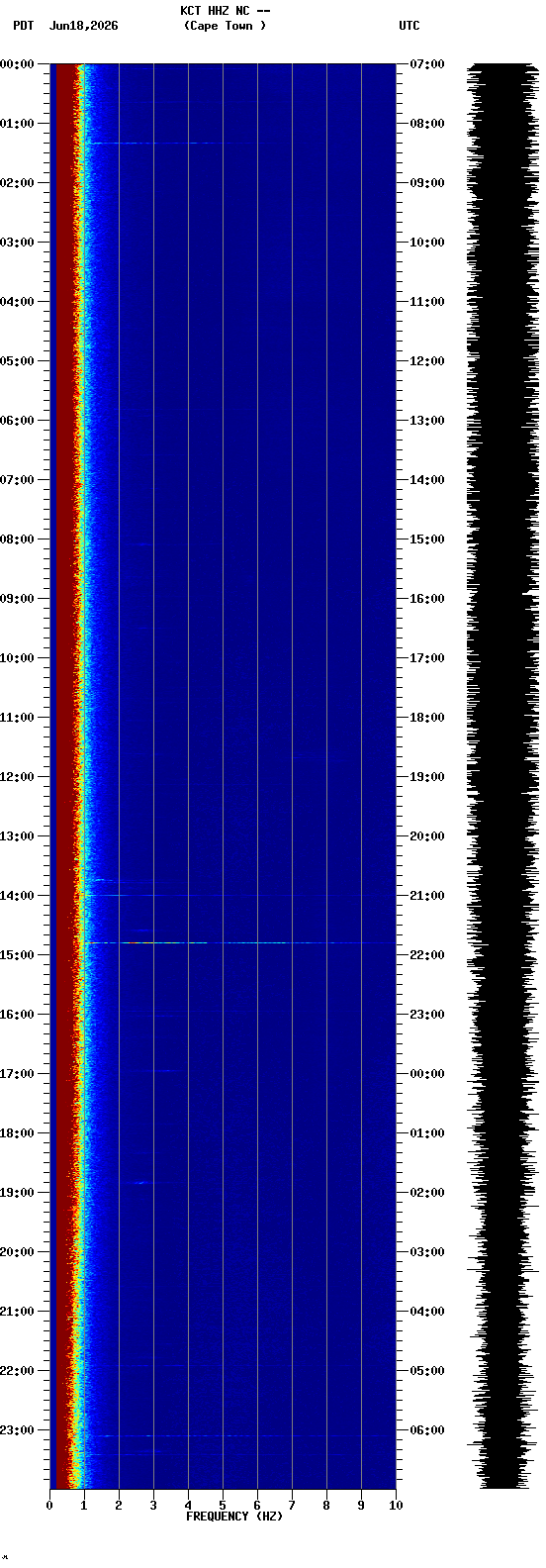This screenshot has width=546, height=1568.
Task: Select the 15:00 PDT axis label
Action: (x=17, y=955)
